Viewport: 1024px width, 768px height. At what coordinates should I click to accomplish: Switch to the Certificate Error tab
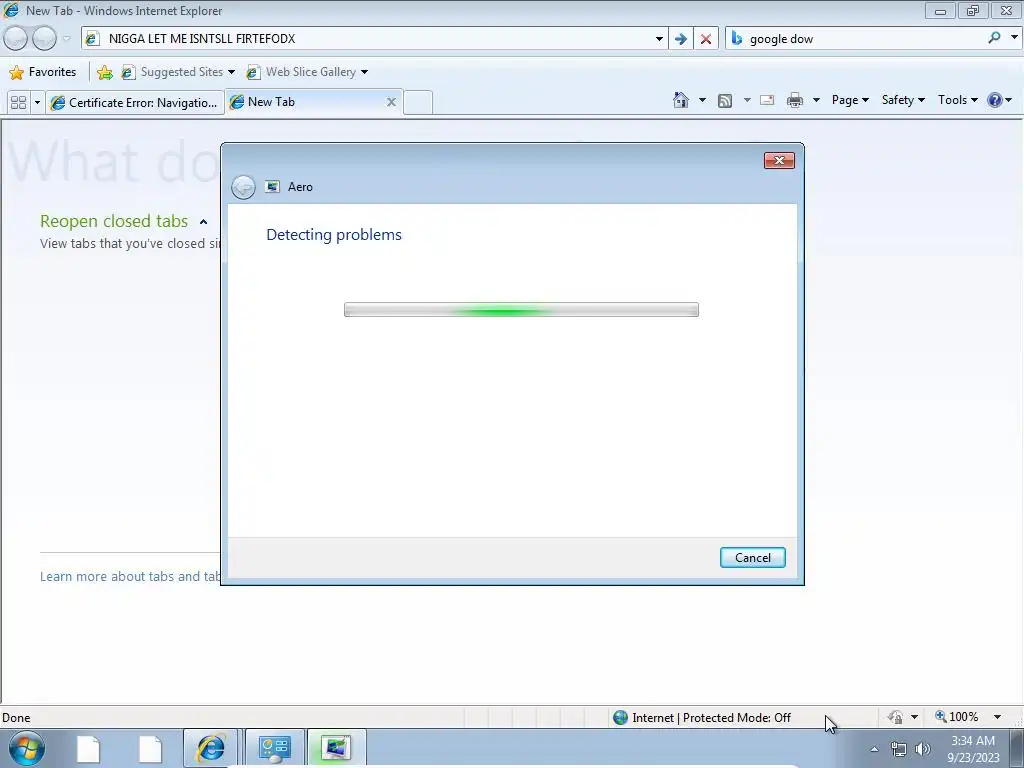coord(135,103)
